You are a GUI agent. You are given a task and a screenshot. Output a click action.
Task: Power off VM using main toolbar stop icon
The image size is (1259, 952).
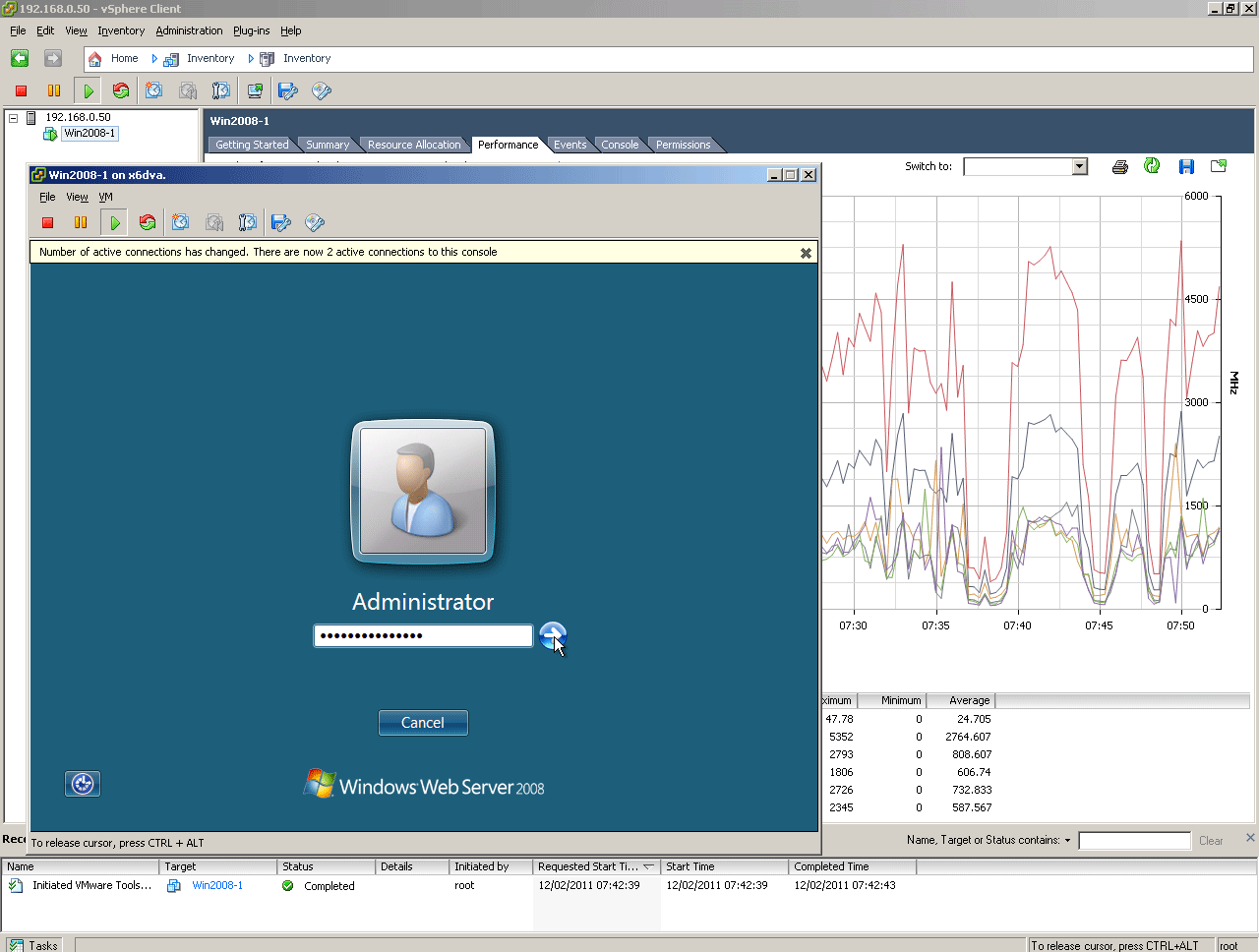pos(21,91)
